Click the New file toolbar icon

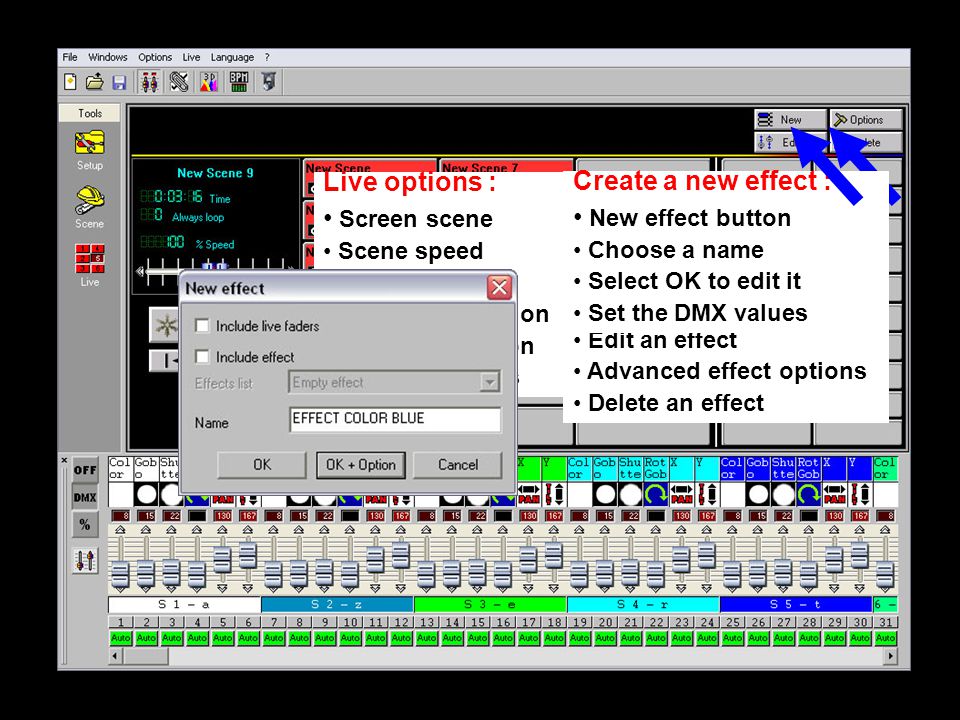click(x=70, y=81)
